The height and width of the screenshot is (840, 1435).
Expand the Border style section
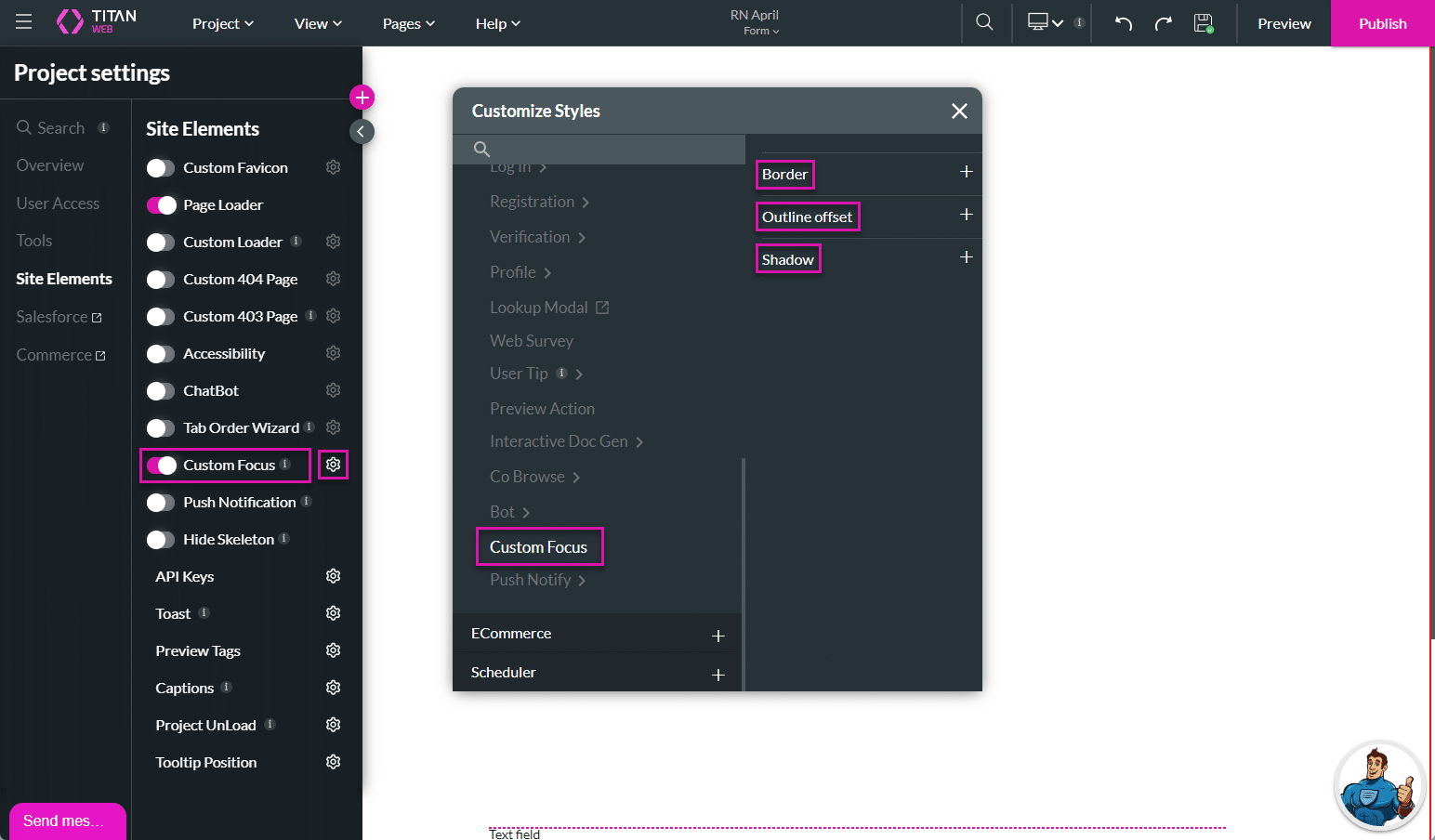coord(966,173)
